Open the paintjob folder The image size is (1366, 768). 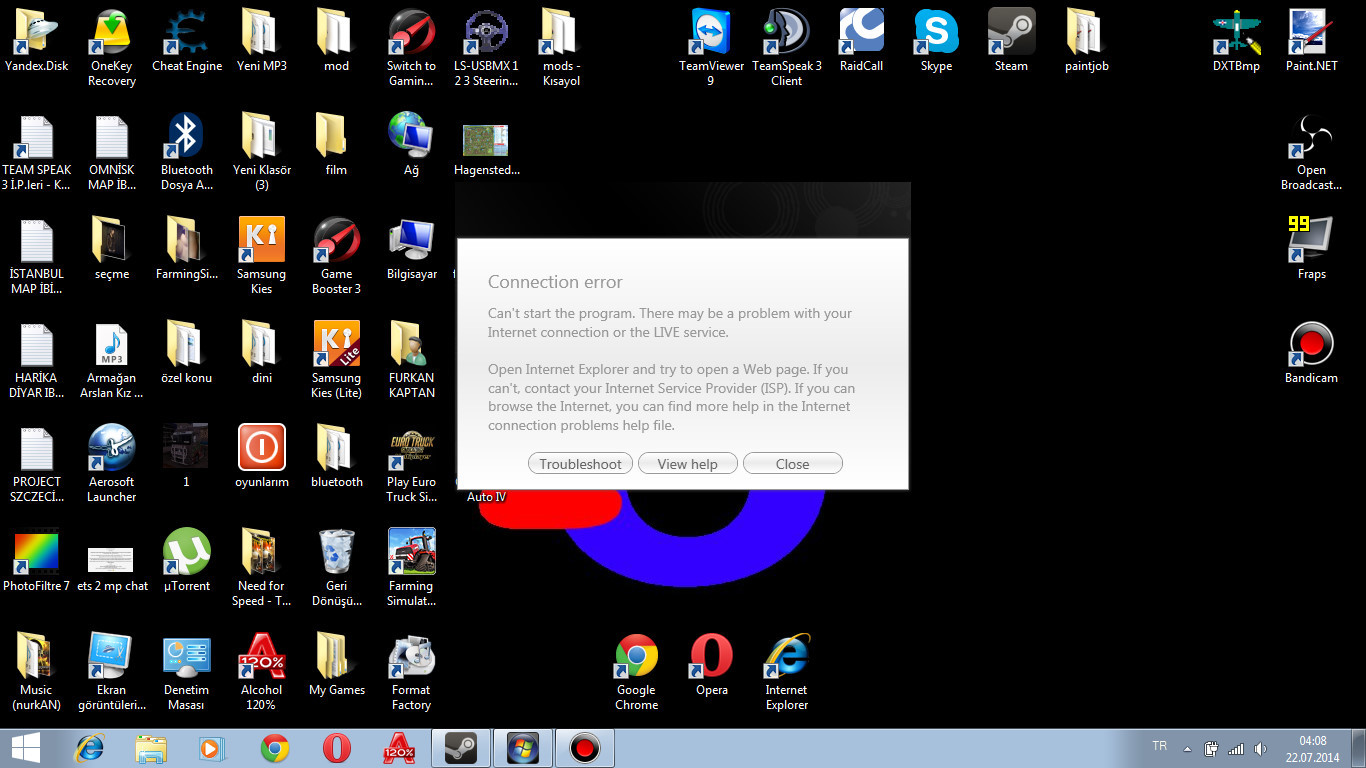tap(1086, 42)
